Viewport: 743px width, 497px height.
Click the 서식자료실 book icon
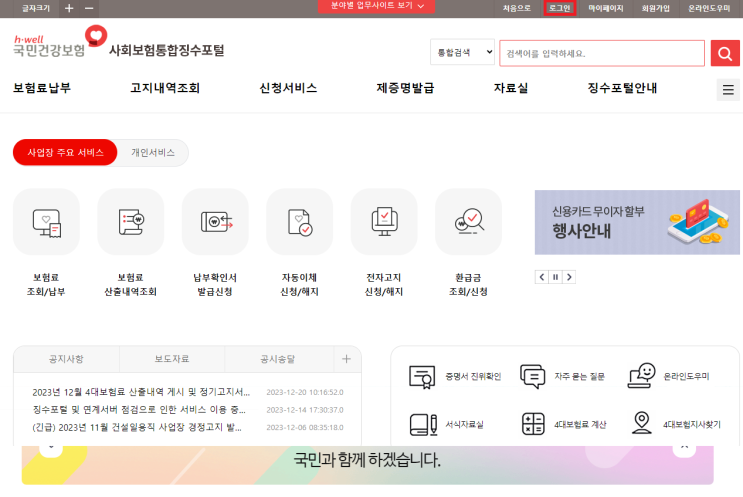(x=423, y=424)
